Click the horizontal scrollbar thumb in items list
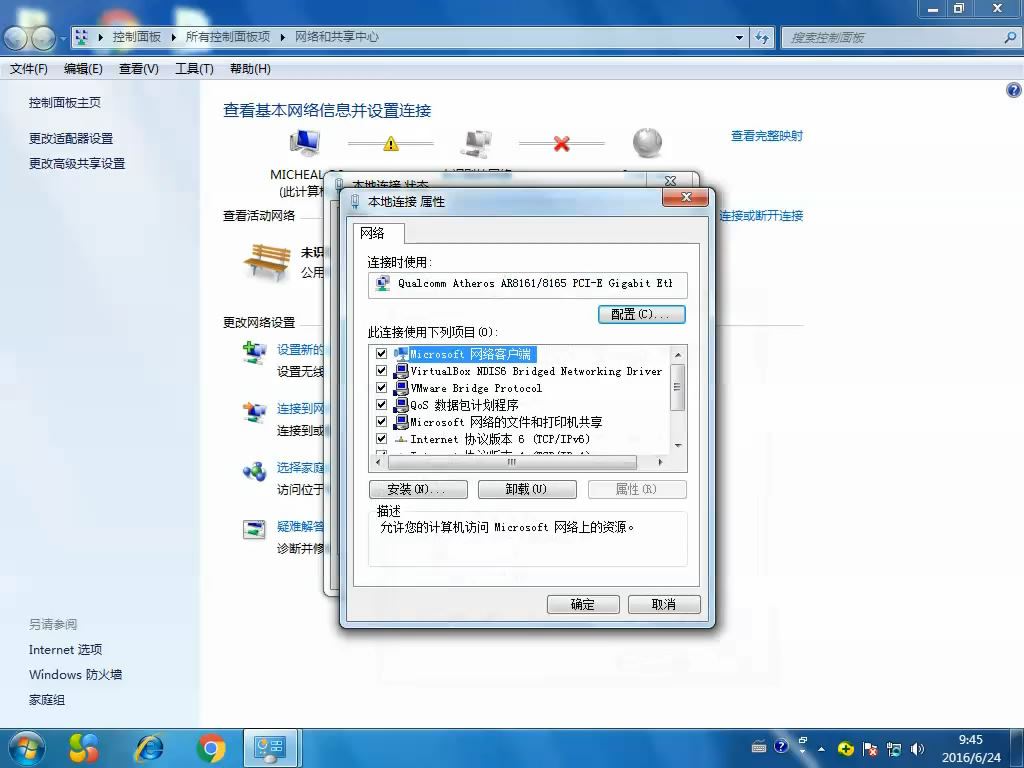1024x768 pixels. 512,462
